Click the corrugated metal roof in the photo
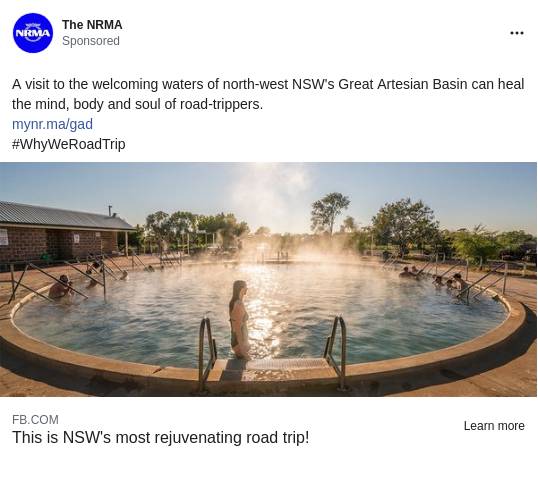 pos(62,214)
